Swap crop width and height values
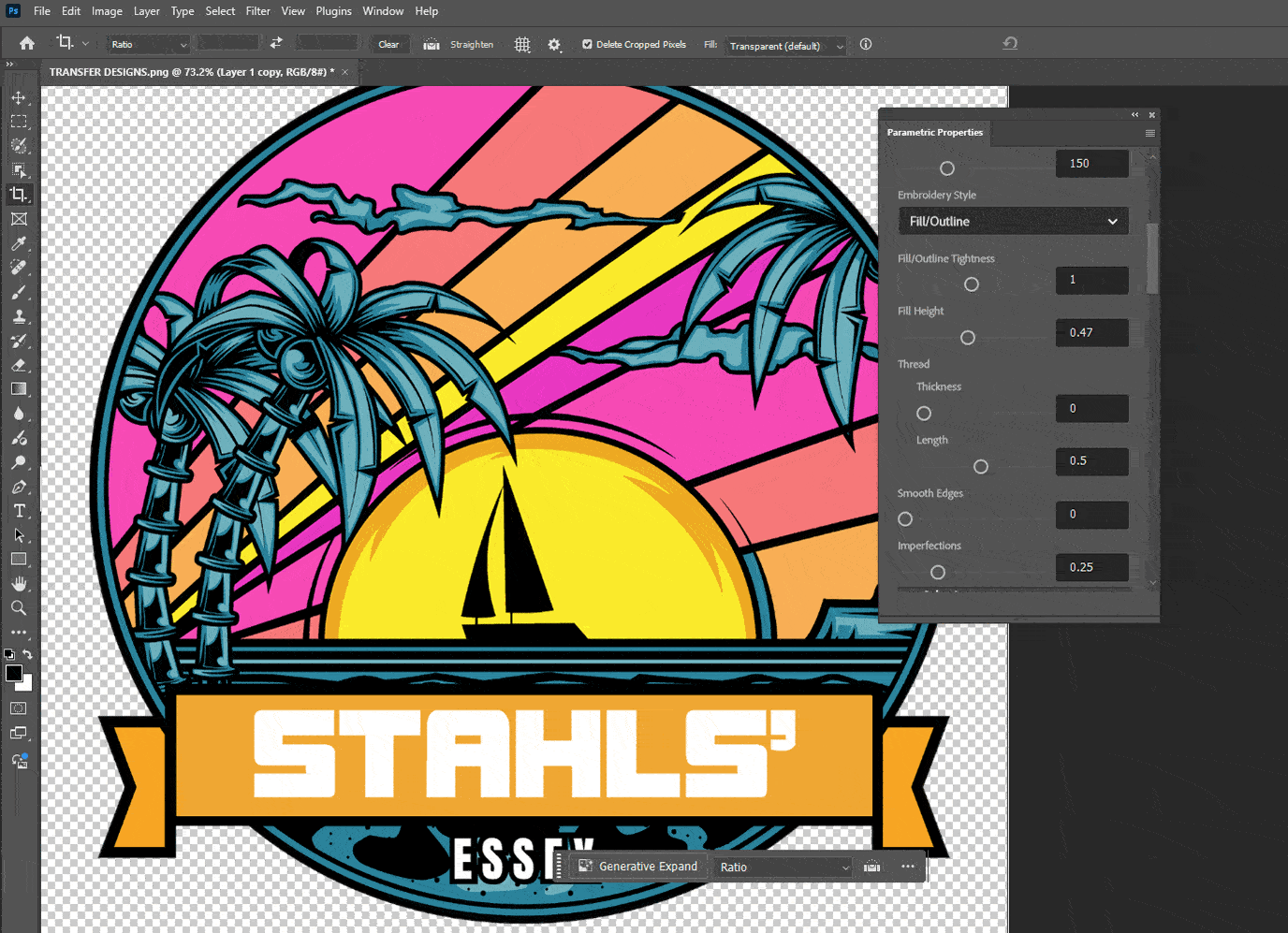 [x=276, y=43]
